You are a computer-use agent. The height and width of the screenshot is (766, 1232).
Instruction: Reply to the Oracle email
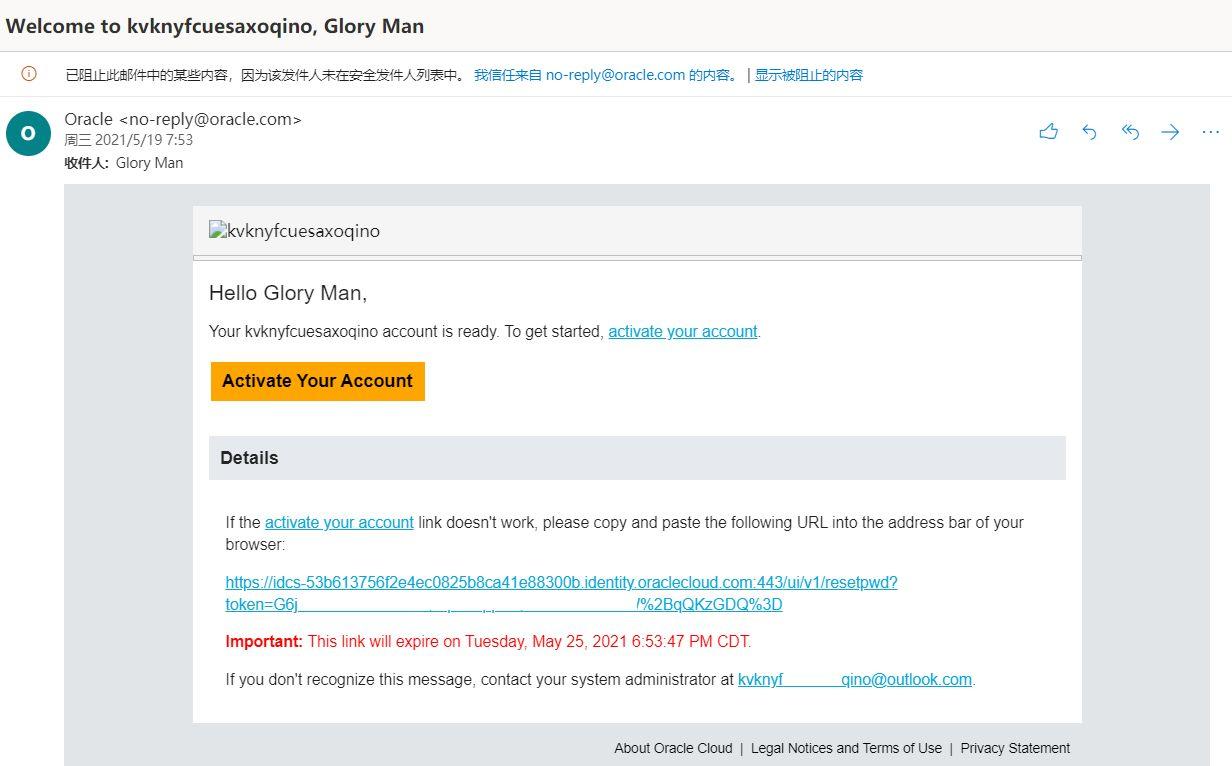click(x=1089, y=132)
